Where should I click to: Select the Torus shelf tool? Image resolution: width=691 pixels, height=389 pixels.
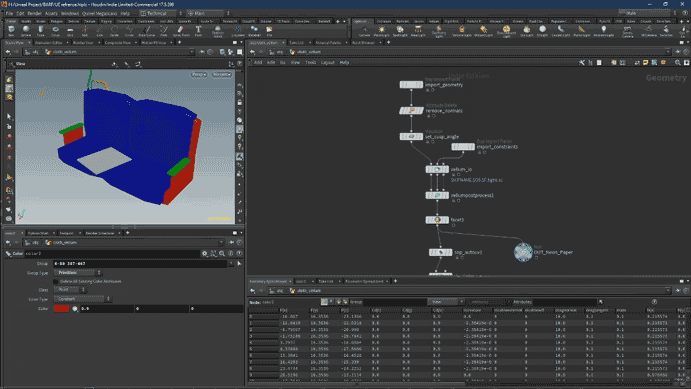click(x=55, y=30)
